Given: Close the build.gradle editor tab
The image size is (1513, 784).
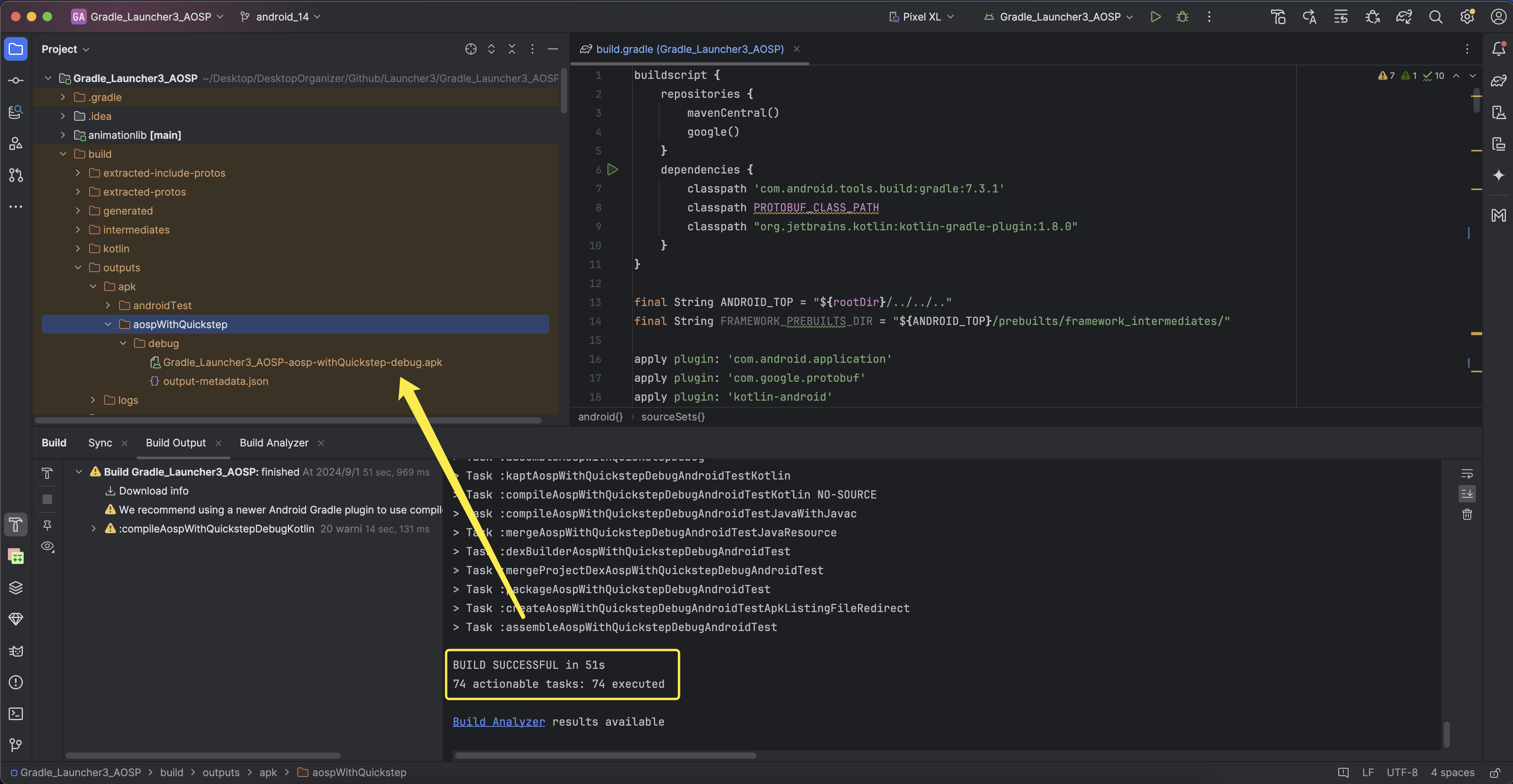Looking at the screenshot, I should [x=796, y=49].
